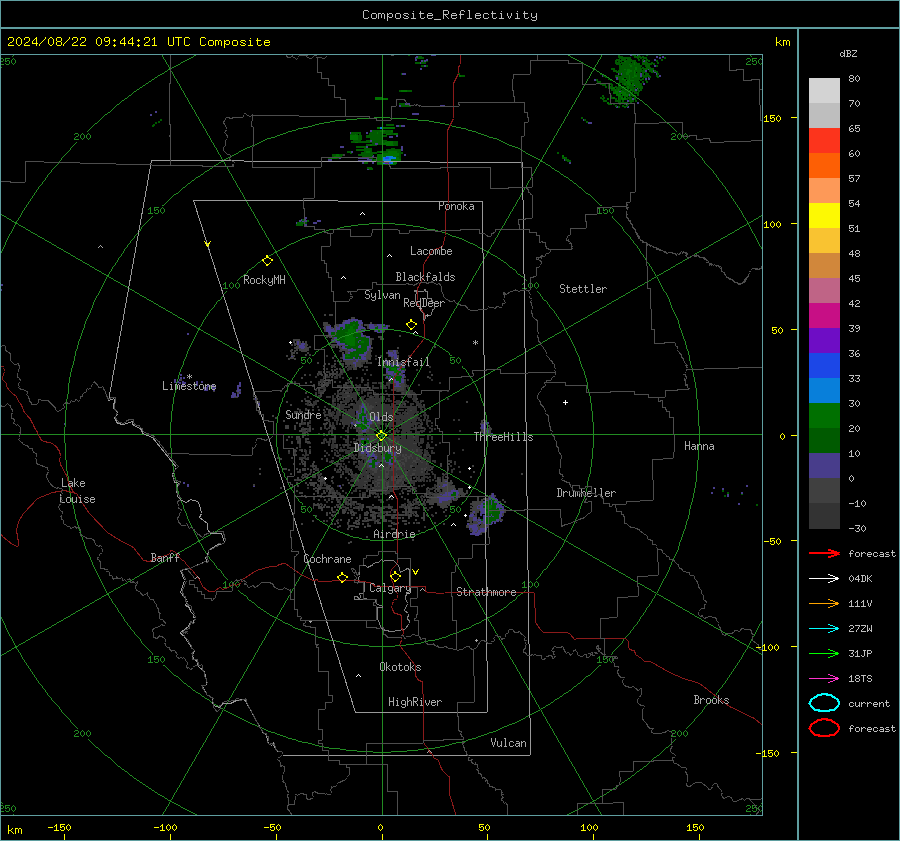Click the cyan 27ZW arrow in legend
The height and width of the screenshot is (841, 900).
[824, 629]
